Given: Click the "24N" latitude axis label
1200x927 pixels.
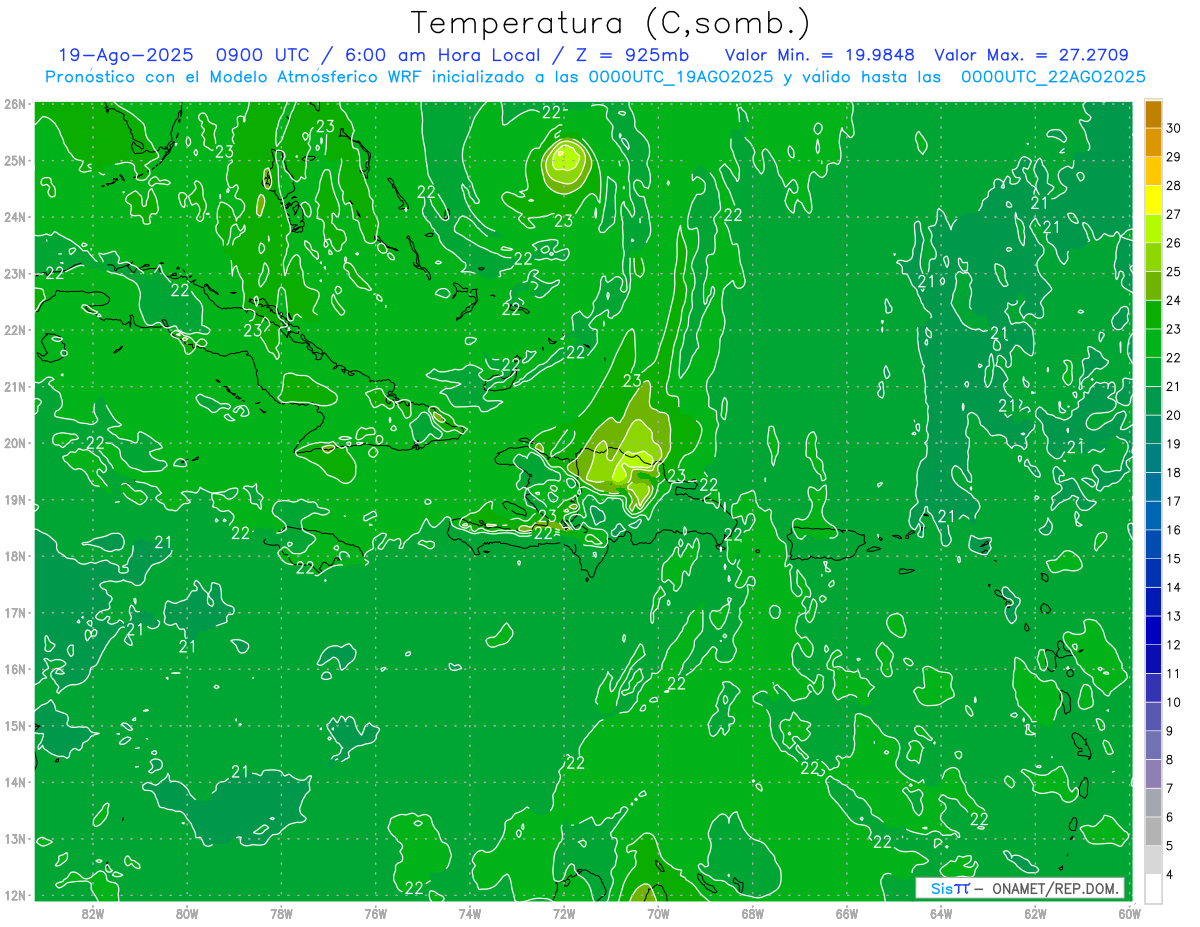Looking at the screenshot, I should pos(15,217).
